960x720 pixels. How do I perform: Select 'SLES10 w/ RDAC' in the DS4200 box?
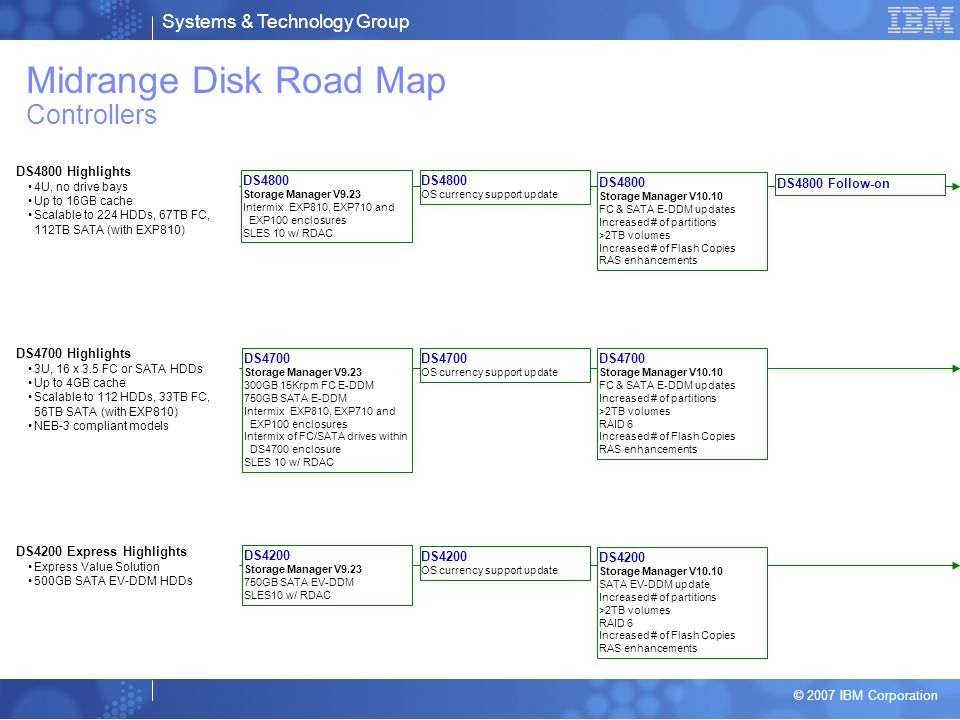[x=287, y=595]
